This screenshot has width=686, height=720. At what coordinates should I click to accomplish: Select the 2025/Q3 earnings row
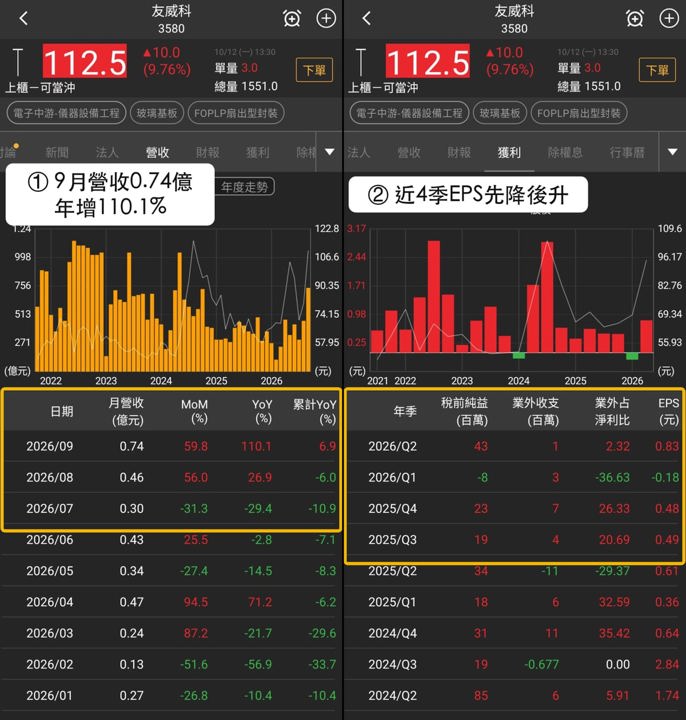pyautogui.click(x=515, y=540)
